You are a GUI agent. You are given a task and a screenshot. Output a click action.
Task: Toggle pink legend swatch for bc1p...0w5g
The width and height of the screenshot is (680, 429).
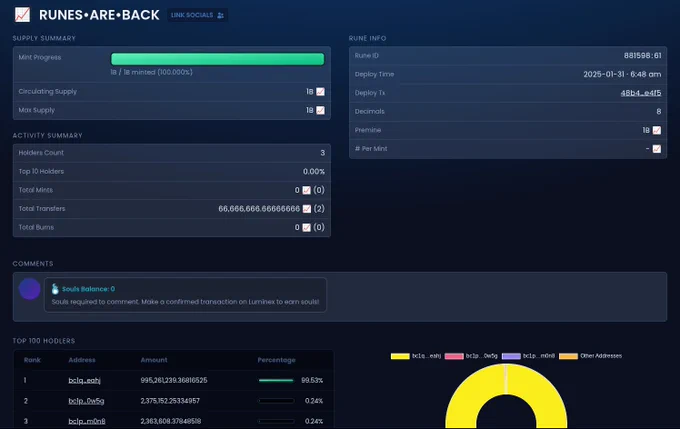pyautogui.click(x=454, y=356)
